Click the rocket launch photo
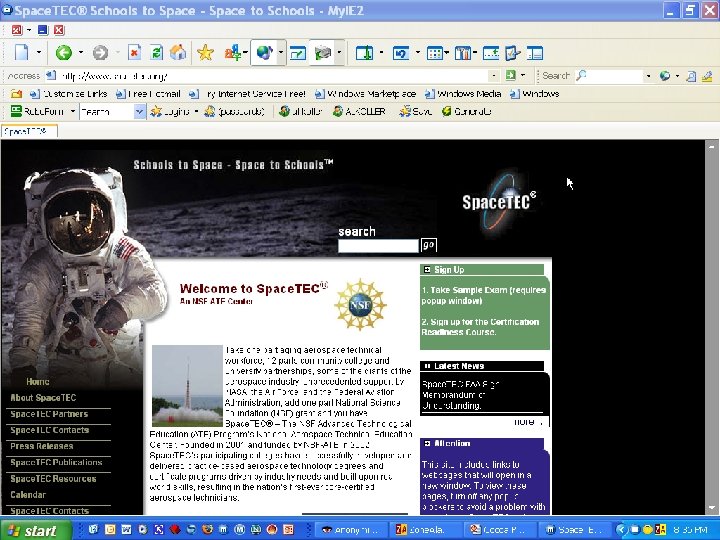The image size is (720, 540). click(187, 386)
